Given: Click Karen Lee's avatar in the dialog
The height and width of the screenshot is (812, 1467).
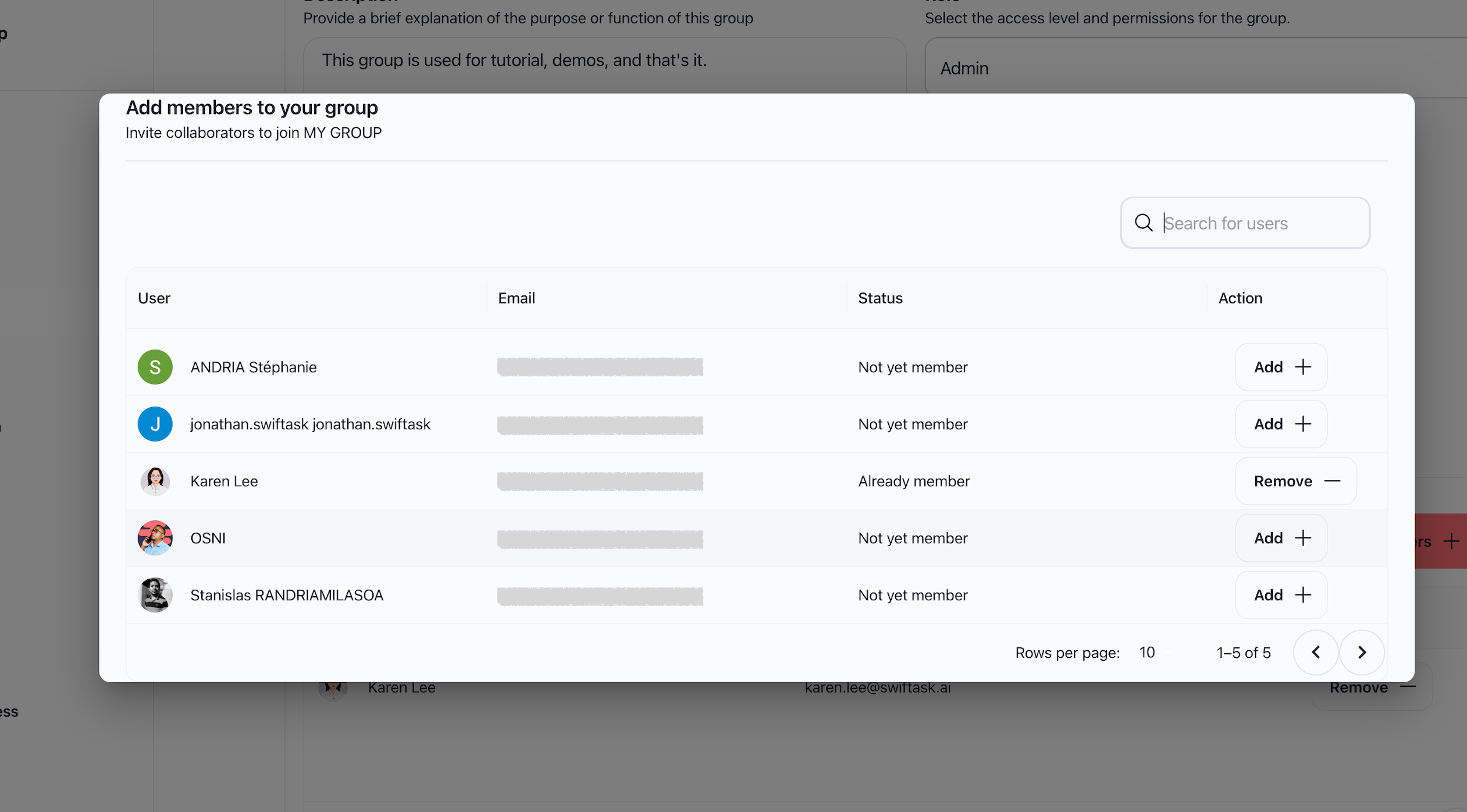Looking at the screenshot, I should click(x=155, y=481).
